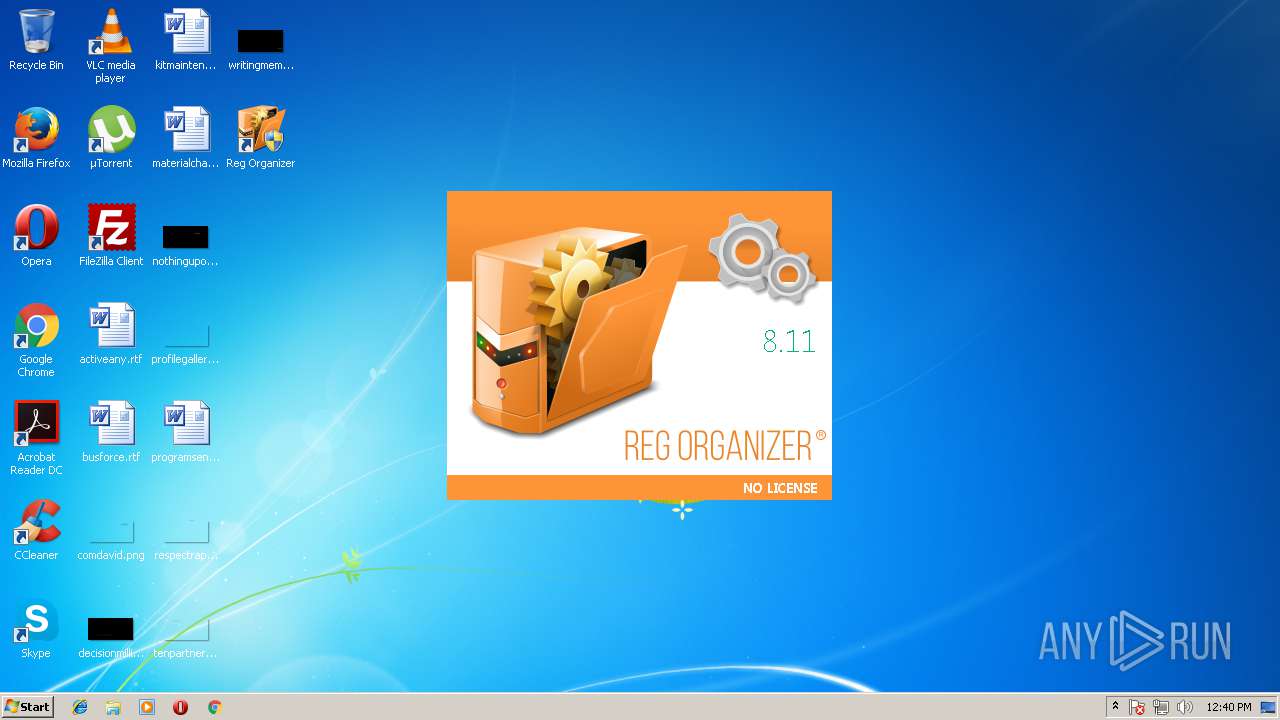Click the Show desktop button
This screenshot has height=720, width=1280.
coord(1269,707)
